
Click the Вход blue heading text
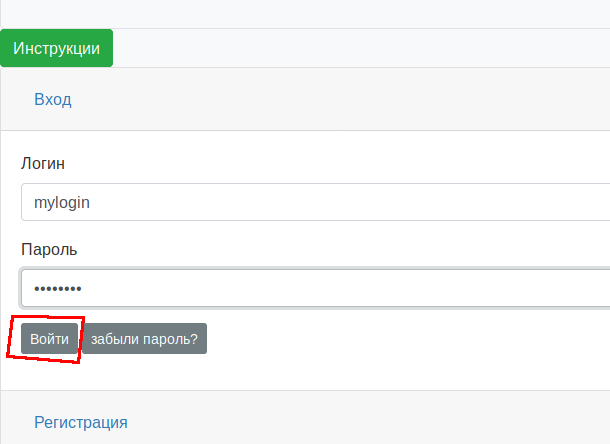pyautogui.click(x=53, y=100)
